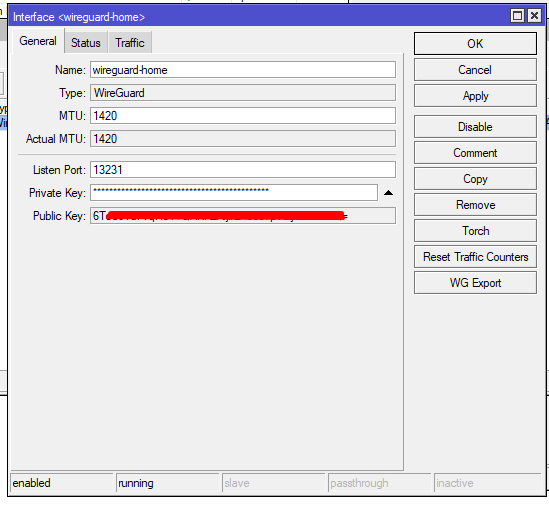Click the 'slave' status indicator
This screenshot has width=549, height=505.
(274, 483)
